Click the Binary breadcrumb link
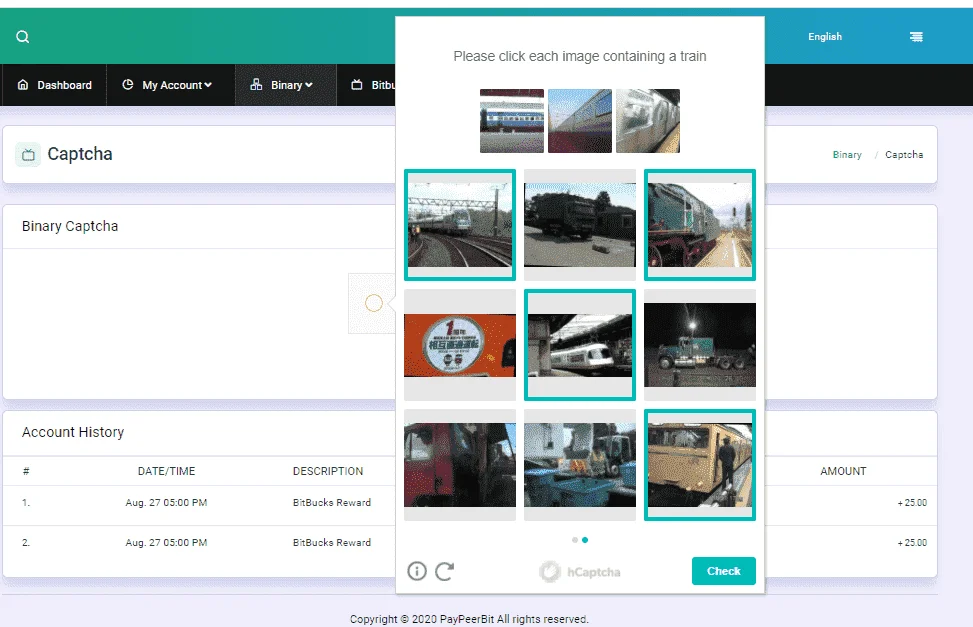 [x=847, y=155]
